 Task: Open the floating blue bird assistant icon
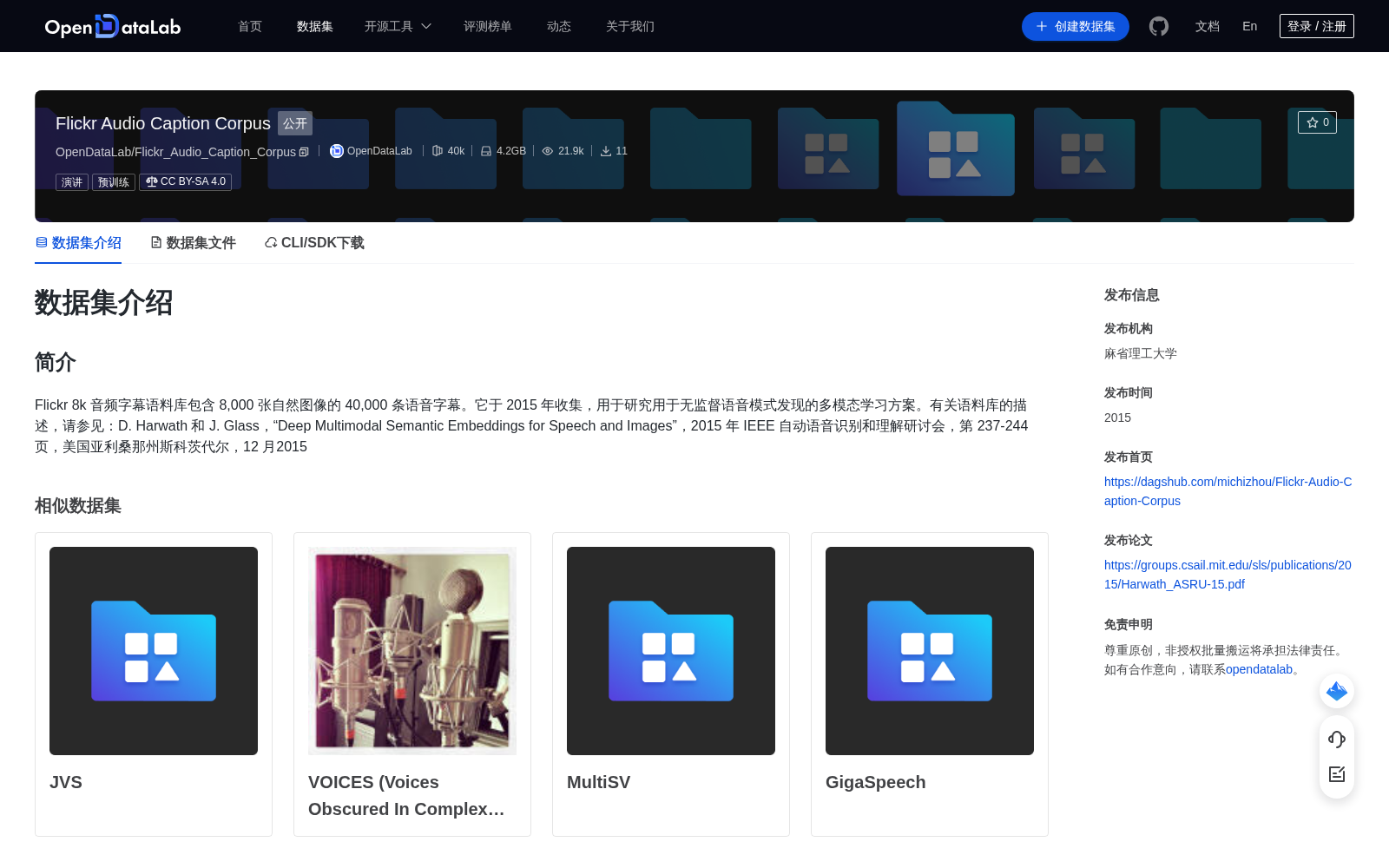[x=1337, y=691]
